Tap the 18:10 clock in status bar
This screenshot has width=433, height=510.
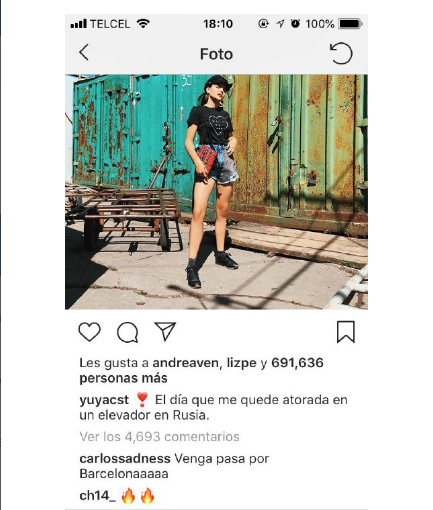tap(218, 24)
